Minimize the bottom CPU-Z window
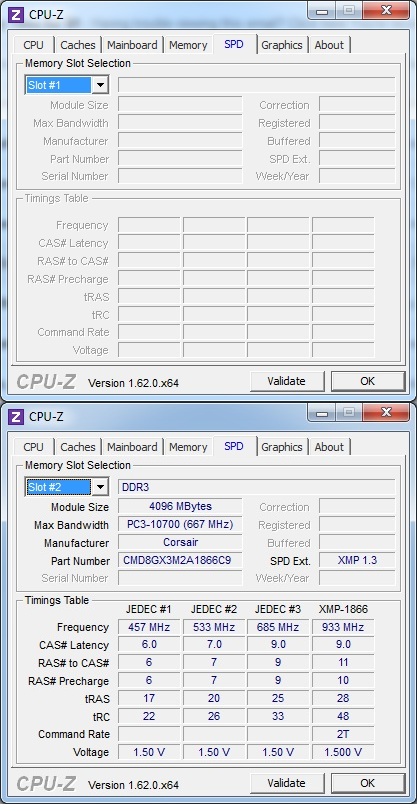417x811 pixels. pos(322,412)
